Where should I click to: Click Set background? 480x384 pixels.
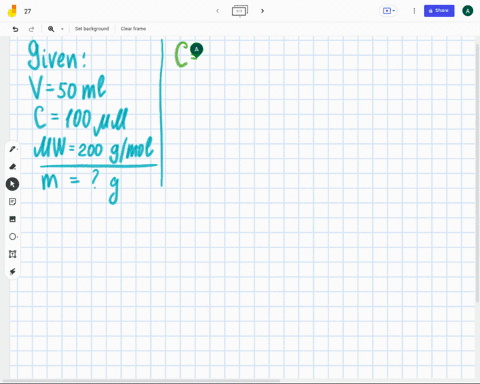click(x=92, y=29)
